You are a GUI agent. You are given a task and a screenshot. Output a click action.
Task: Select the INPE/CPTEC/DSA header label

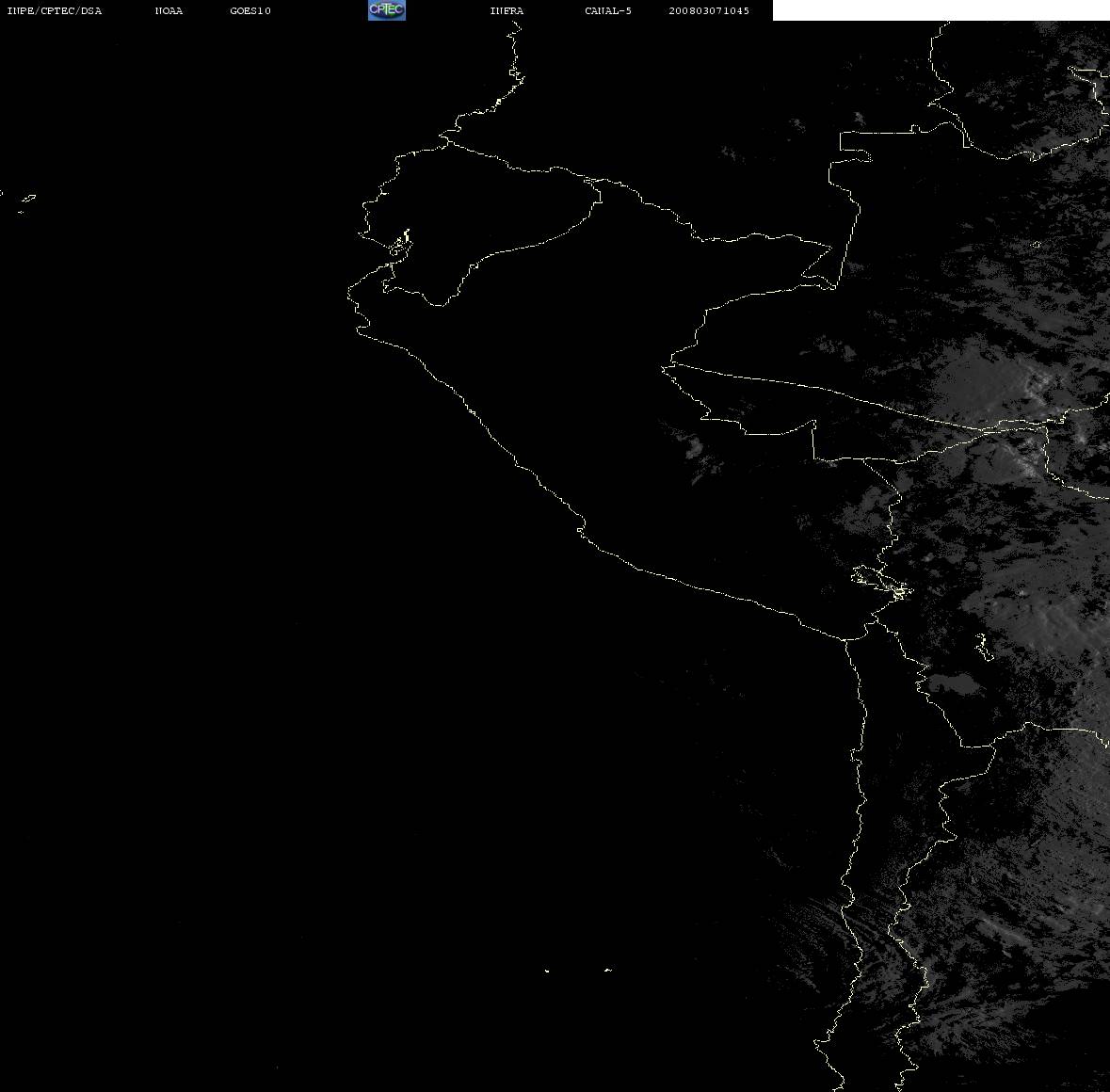pyautogui.click(x=55, y=10)
